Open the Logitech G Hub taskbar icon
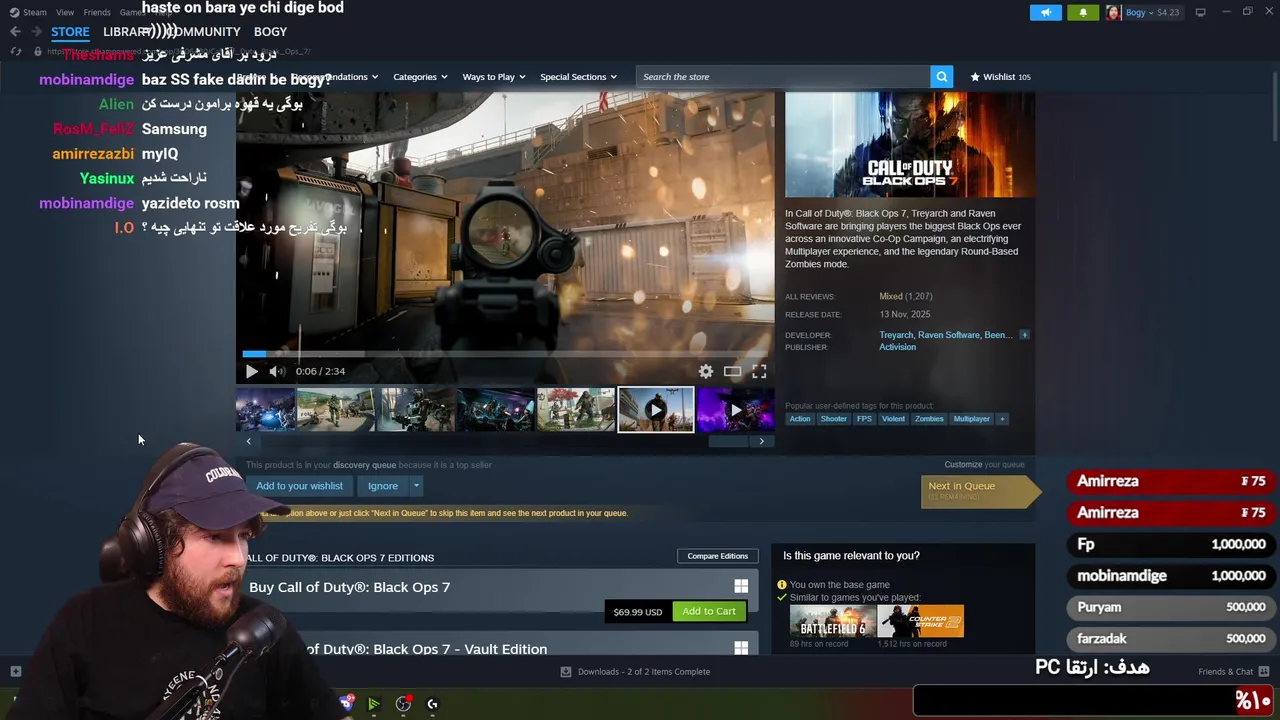Viewport: 1280px width, 720px height. [432, 704]
